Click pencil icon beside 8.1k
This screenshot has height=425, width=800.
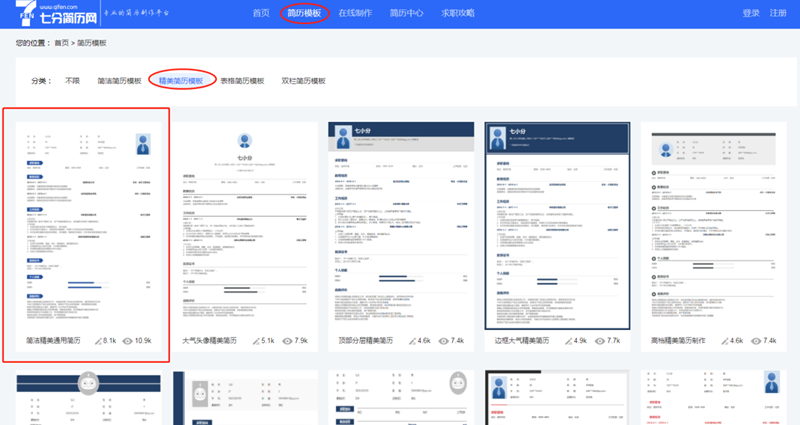pos(98,341)
